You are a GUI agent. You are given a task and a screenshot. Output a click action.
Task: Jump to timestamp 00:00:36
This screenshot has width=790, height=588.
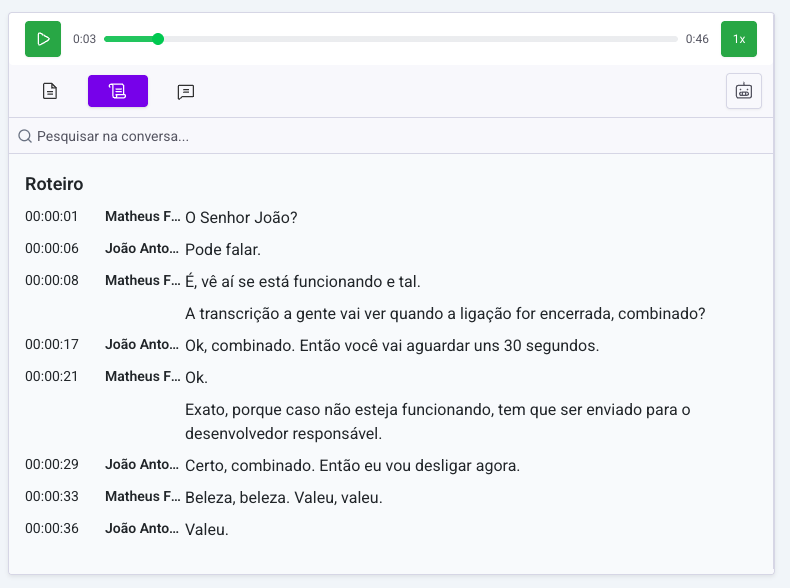coord(52,529)
